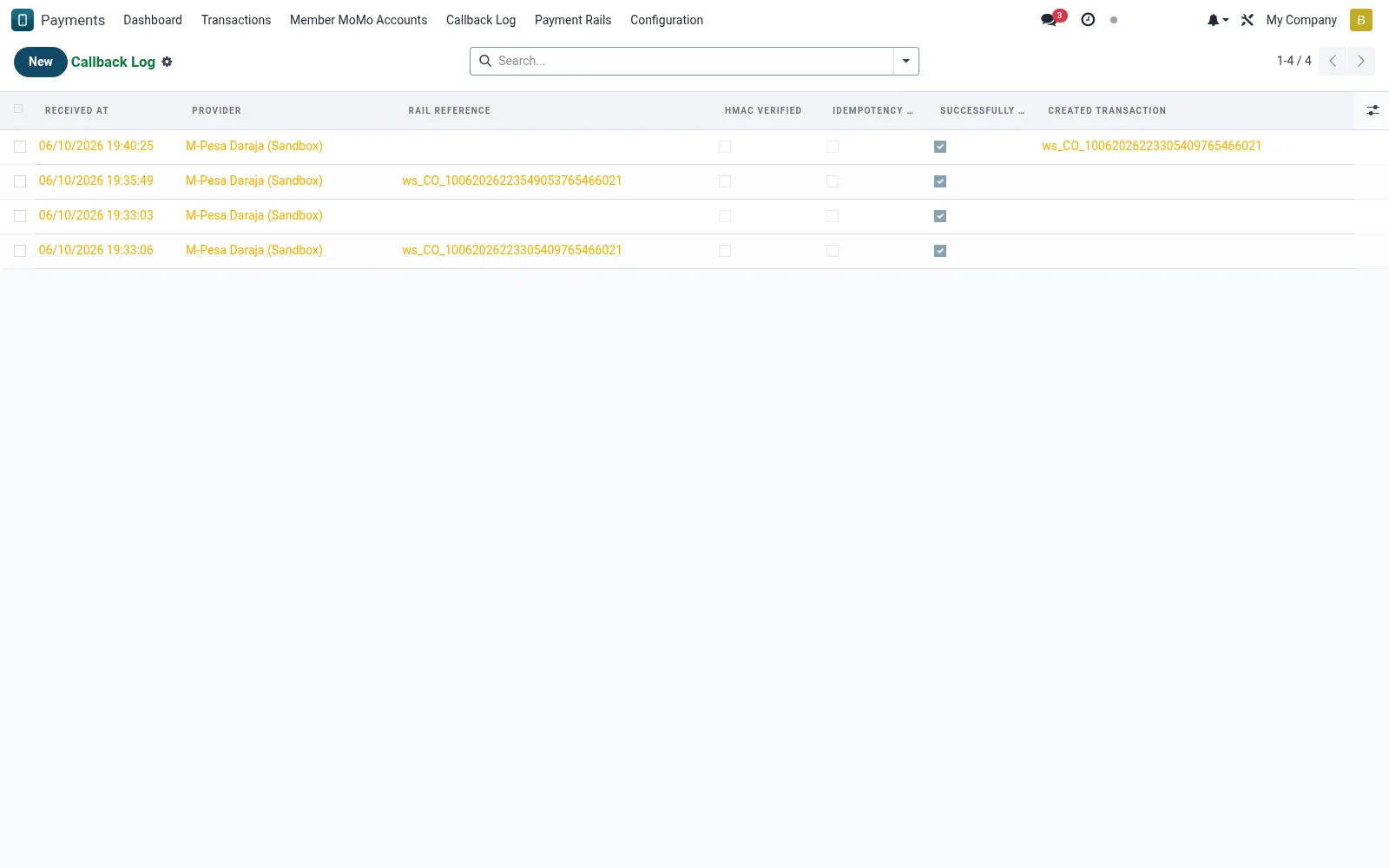Click the notification bell icon
This screenshot has width=1389, height=868.
[x=1217, y=20]
